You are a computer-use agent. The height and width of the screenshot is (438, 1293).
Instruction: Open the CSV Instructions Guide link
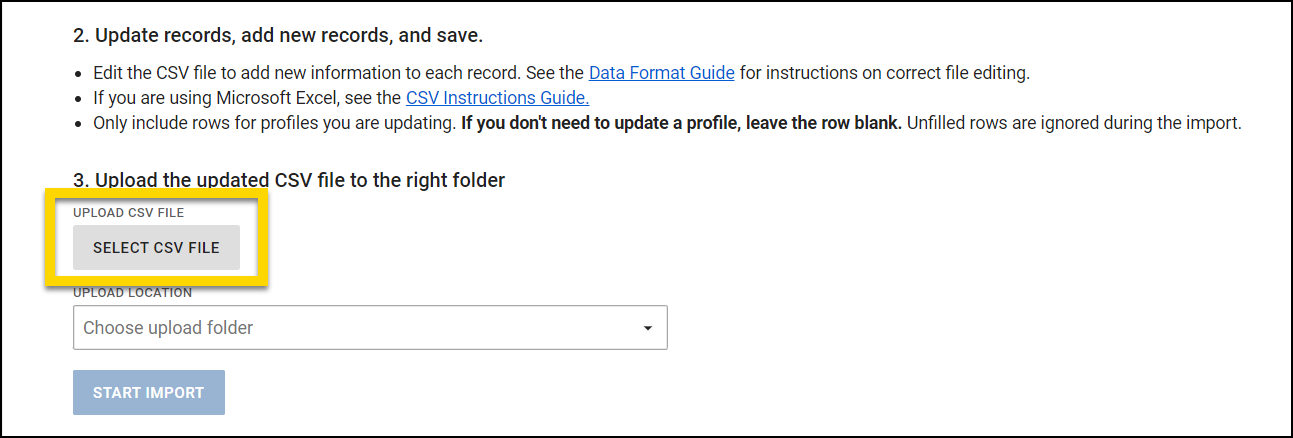tap(497, 98)
